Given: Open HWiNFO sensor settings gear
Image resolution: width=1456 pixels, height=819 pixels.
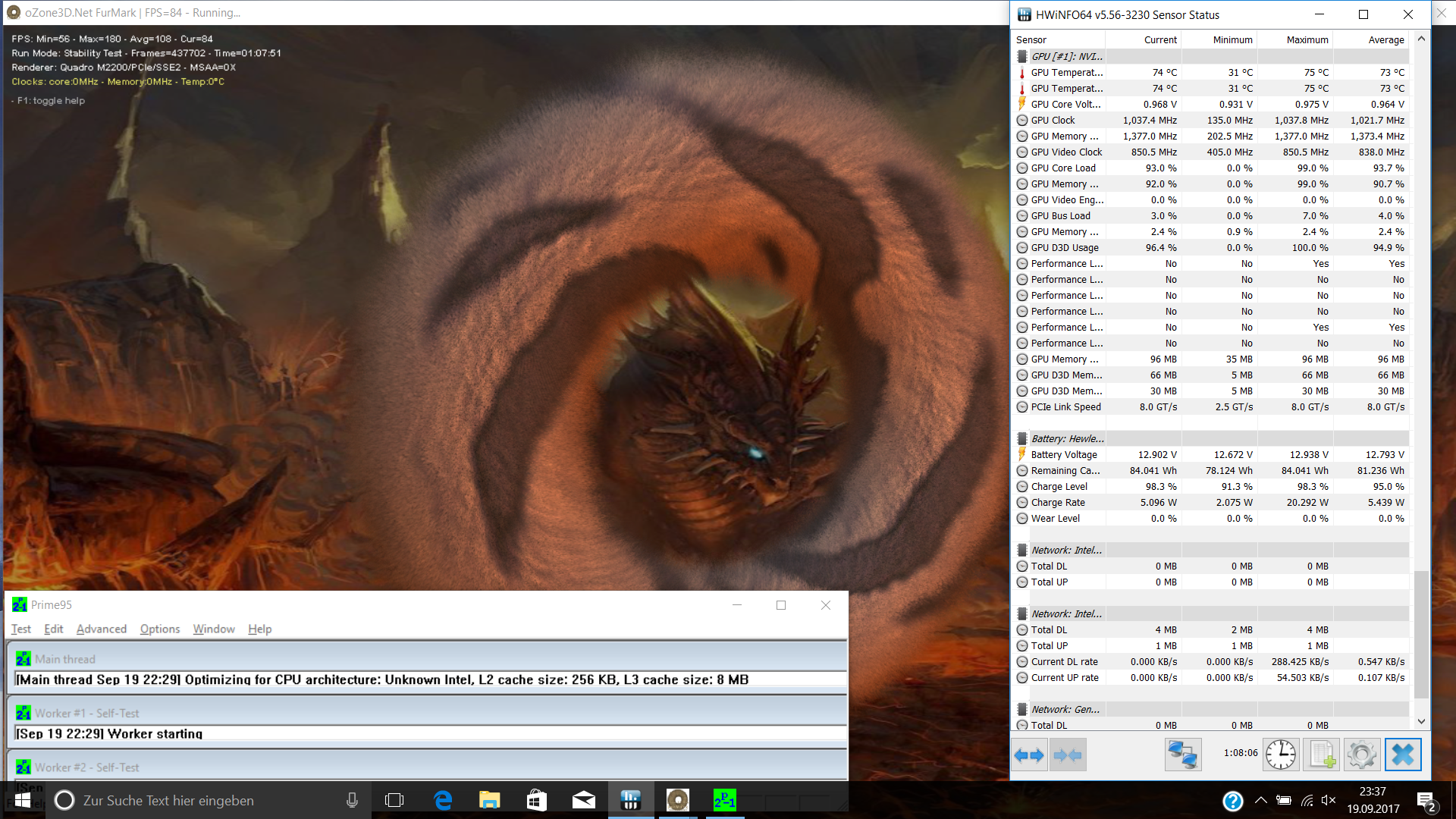Looking at the screenshot, I should (1362, 755).
